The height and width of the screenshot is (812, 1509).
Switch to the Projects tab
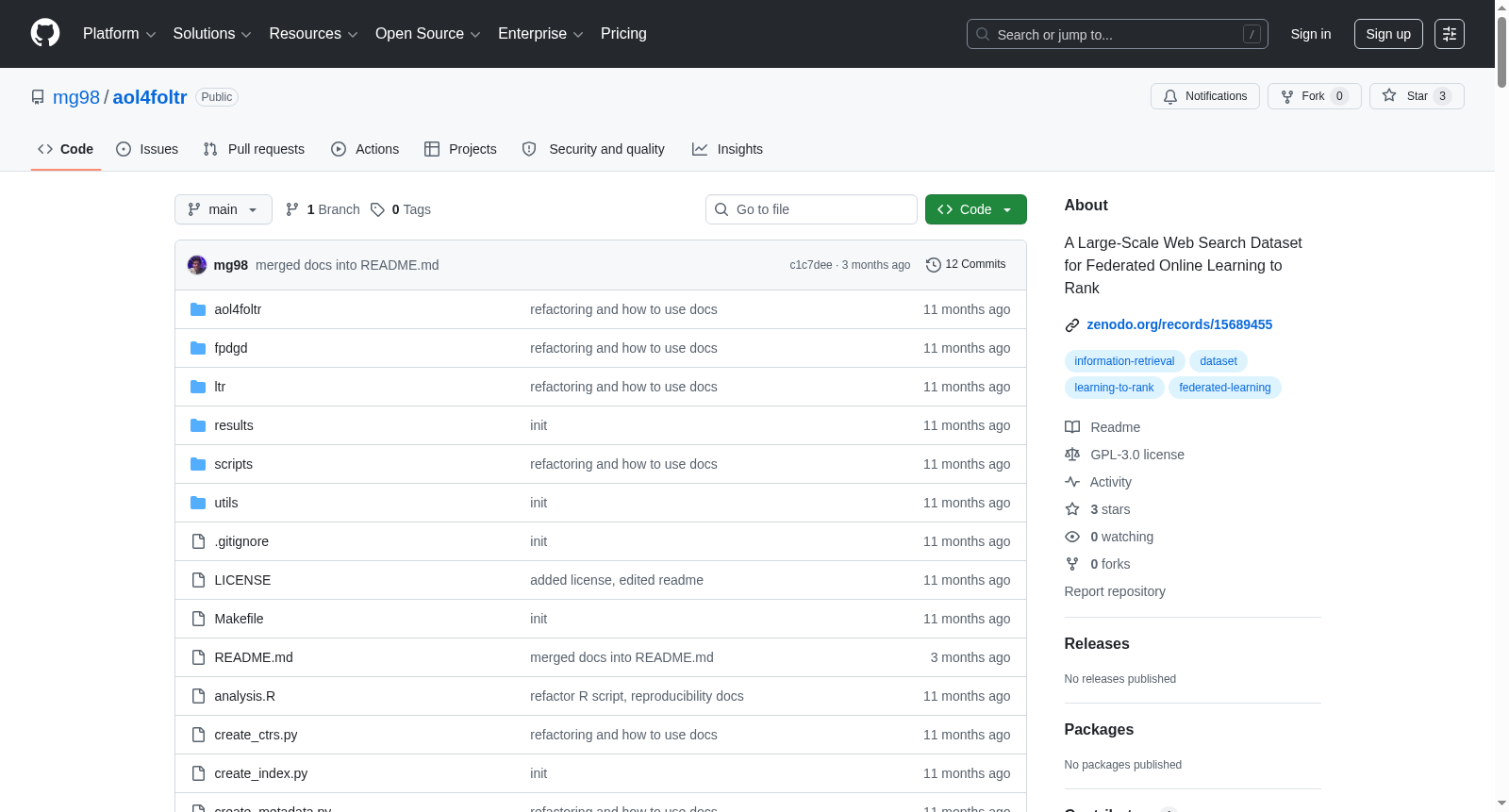pyautogui.click(x=460, y=149)
